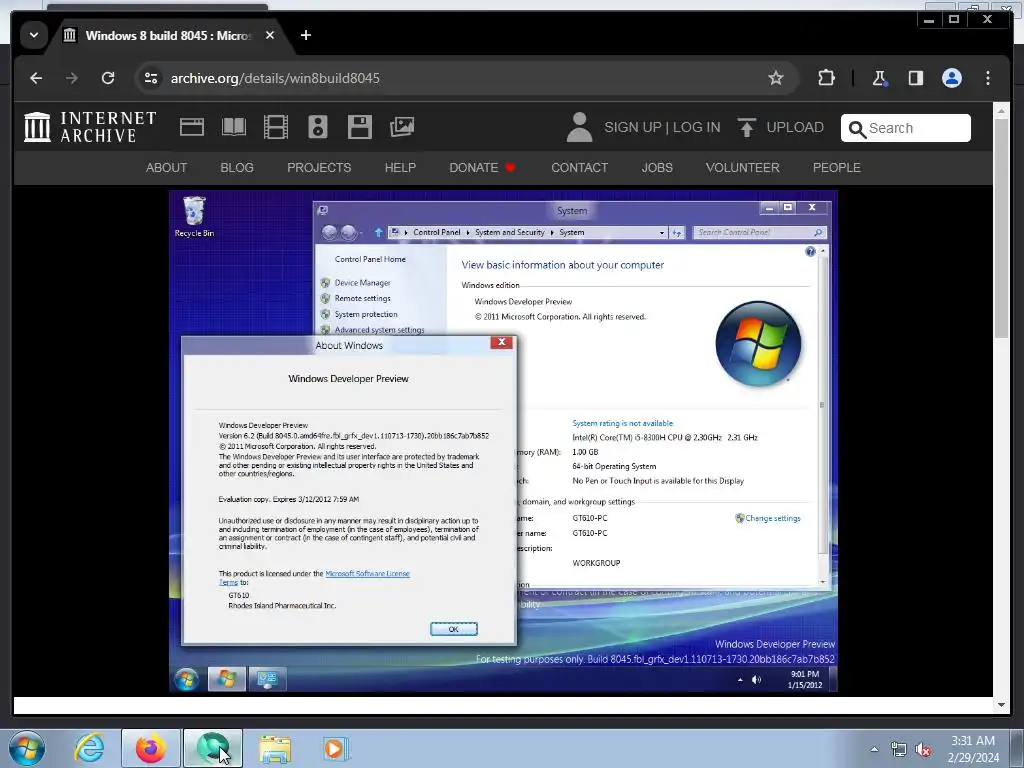
Task: Click the muted volume tray icon
Action: (923, 750)
